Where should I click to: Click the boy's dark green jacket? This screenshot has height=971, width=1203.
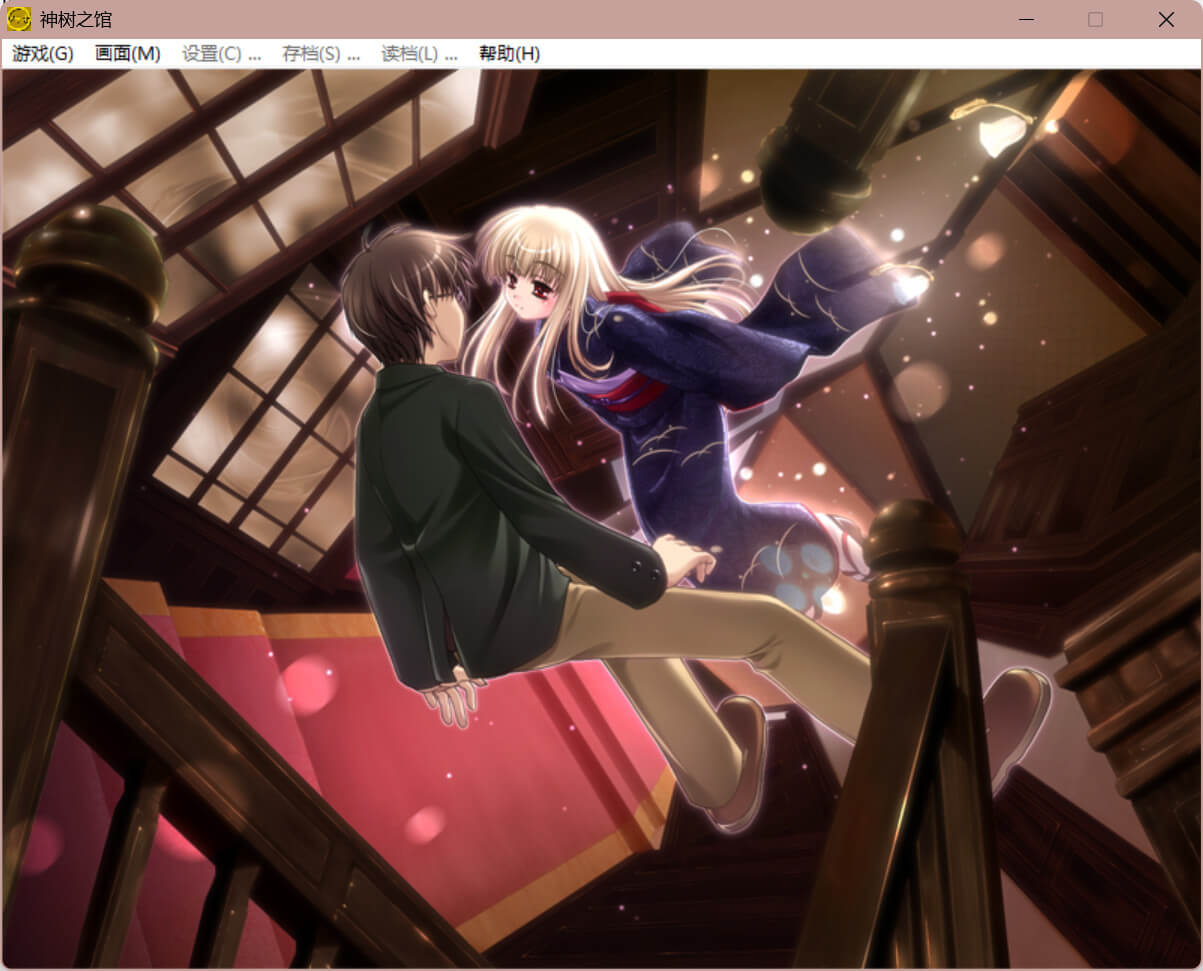pos(450,500)
